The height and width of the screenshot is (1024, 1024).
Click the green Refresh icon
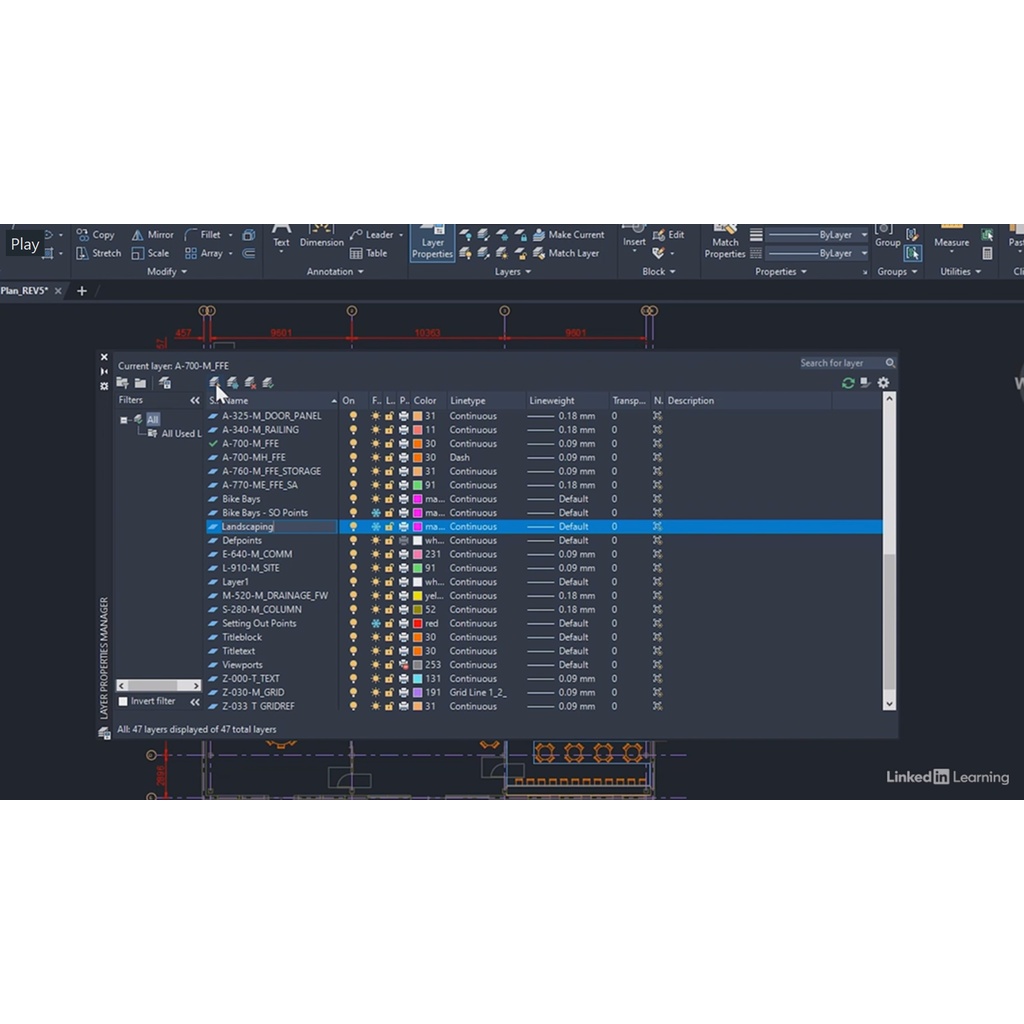click(x=848, y=383)
